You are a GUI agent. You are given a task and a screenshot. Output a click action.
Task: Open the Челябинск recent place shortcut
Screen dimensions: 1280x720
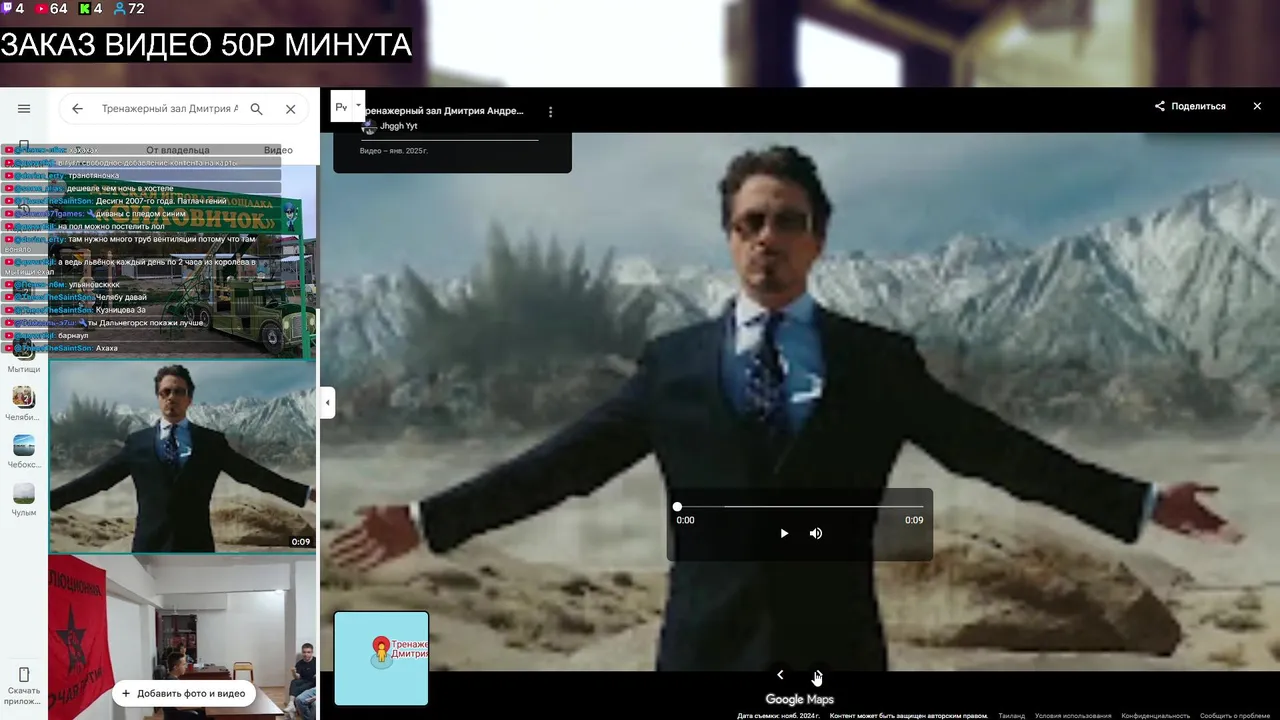[24, 403]
